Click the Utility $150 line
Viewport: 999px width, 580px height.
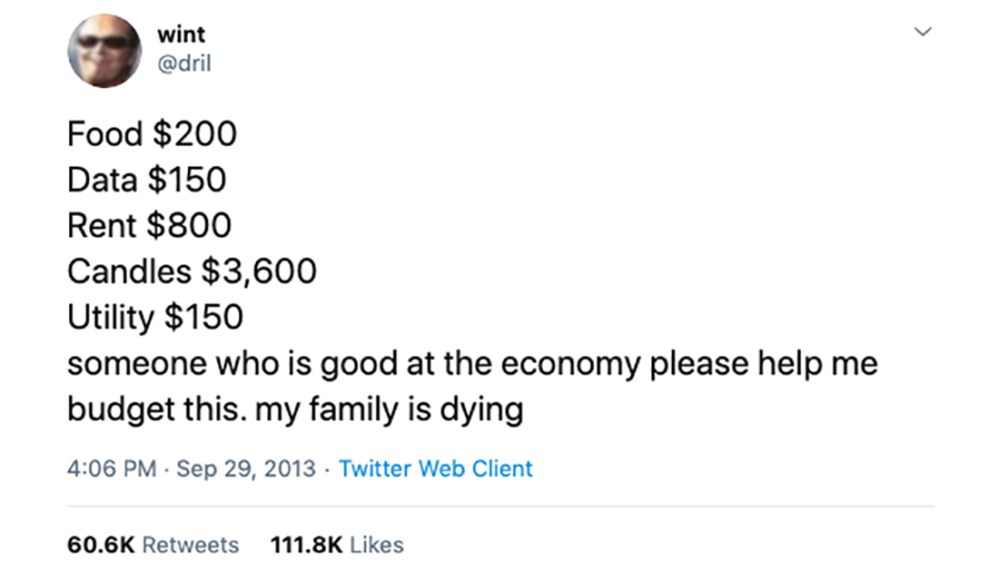tap(155, 317)
